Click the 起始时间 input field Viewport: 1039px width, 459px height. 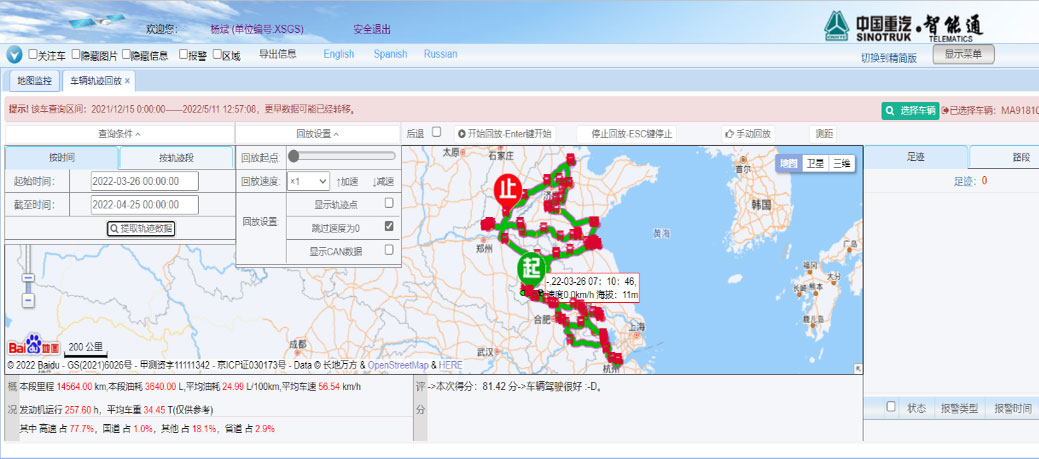pyautogui.click(x=144, y=181)
